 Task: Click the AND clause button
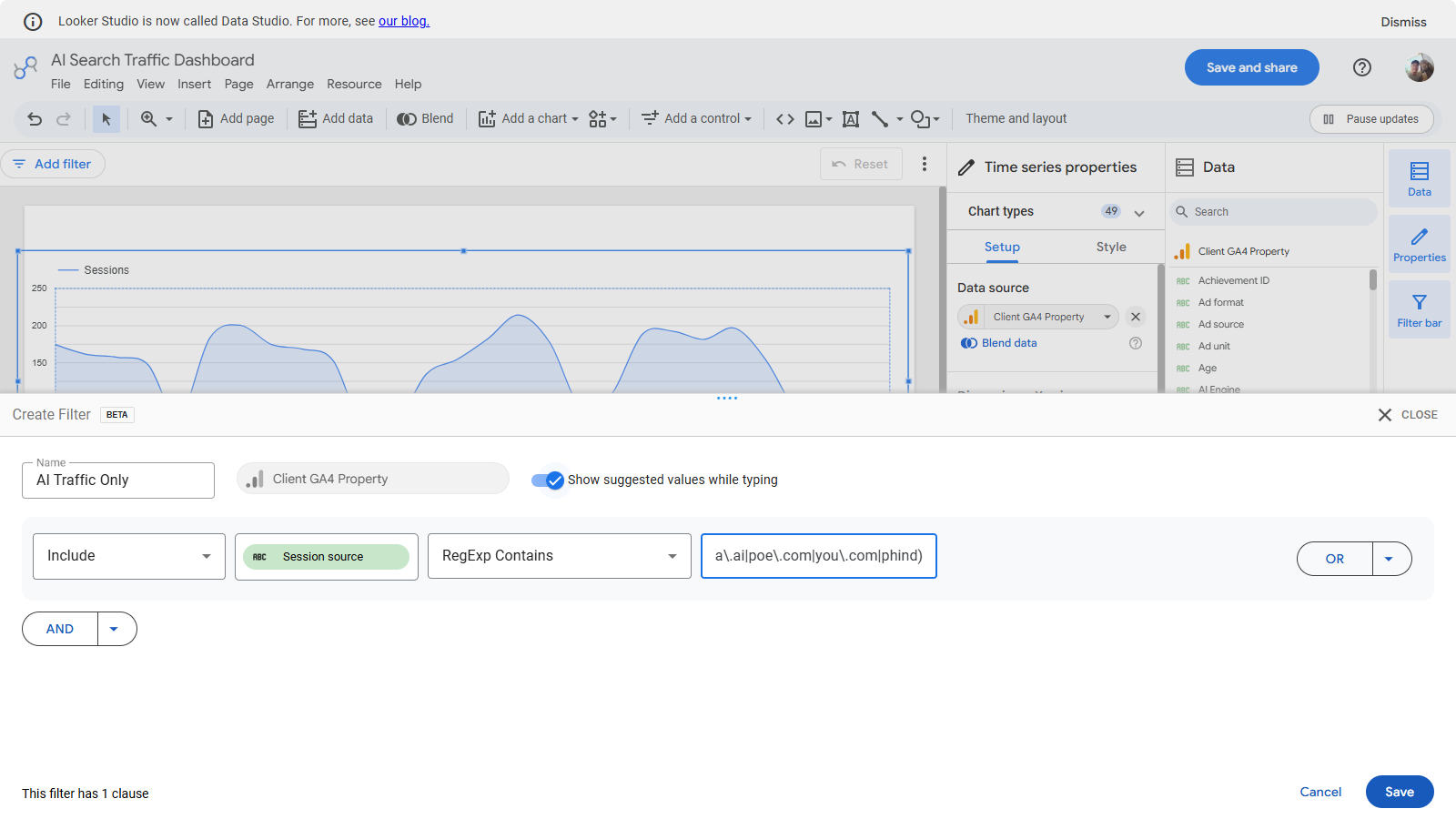click(60, 629)
